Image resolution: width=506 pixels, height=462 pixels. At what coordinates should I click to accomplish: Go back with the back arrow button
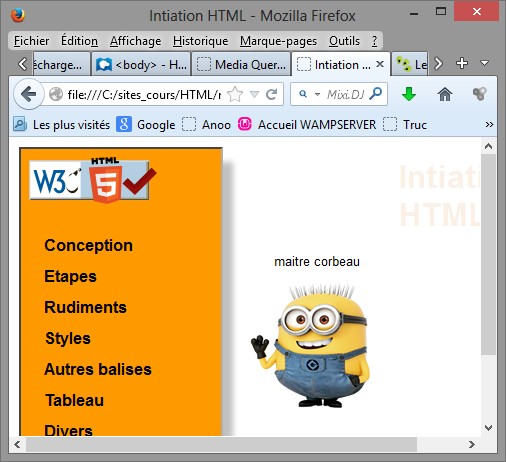pos(29,94)
